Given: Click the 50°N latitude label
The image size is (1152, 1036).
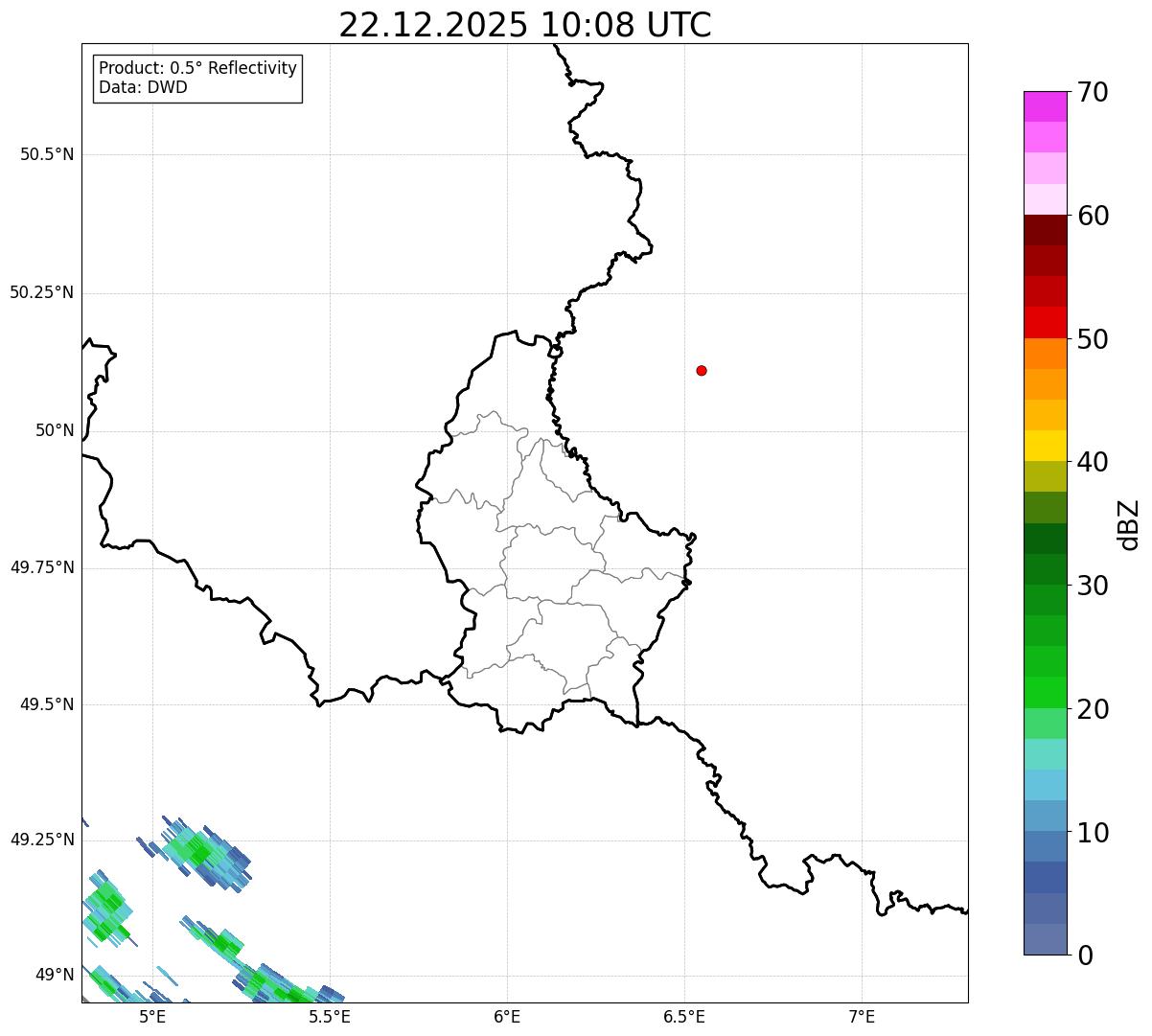Looking at the screenshot, I should click(x=55, y=430).
